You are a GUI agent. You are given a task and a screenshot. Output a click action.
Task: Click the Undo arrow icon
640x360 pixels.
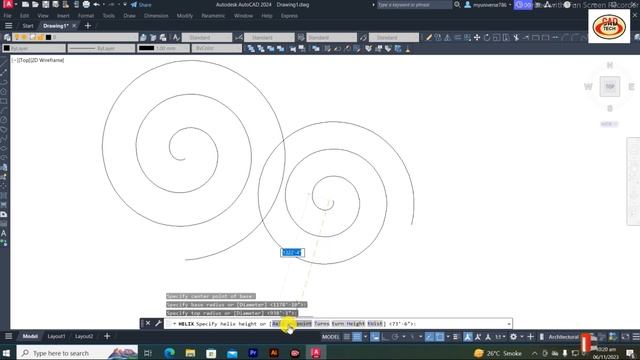tap(96, 4)
